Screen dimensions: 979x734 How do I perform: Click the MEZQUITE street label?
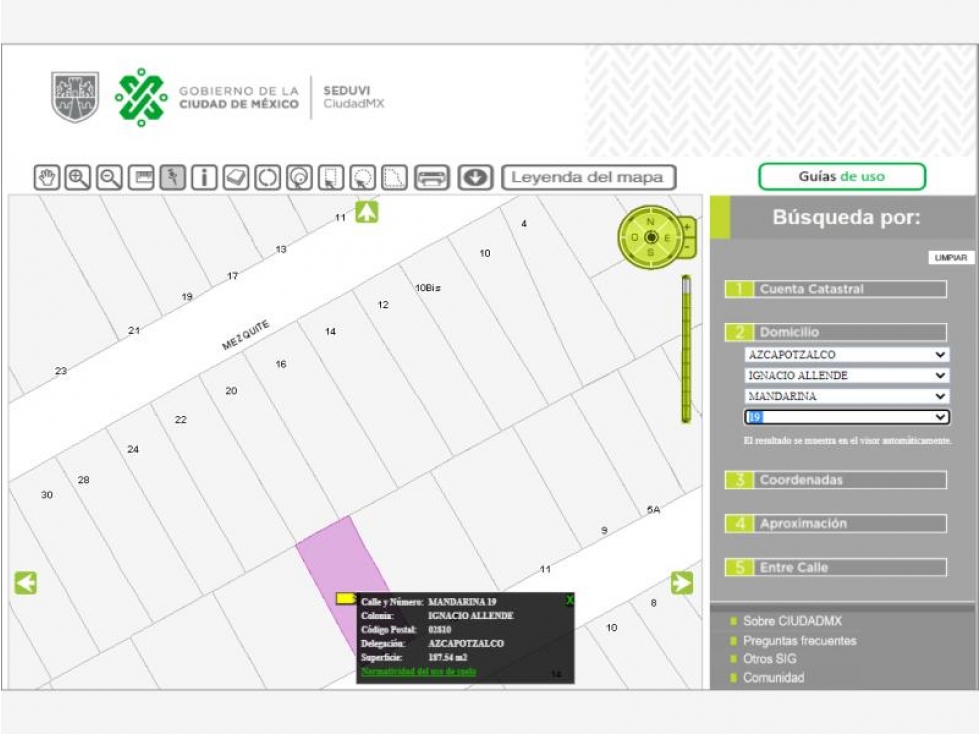click(245, 335)
